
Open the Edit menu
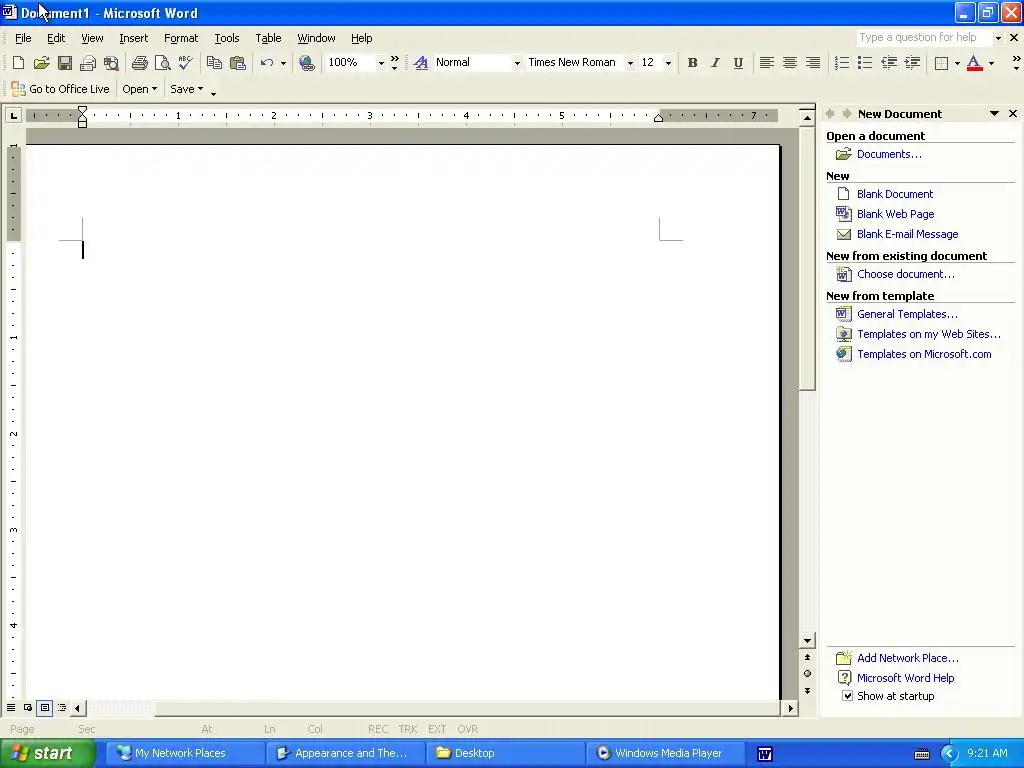point(56,38)
